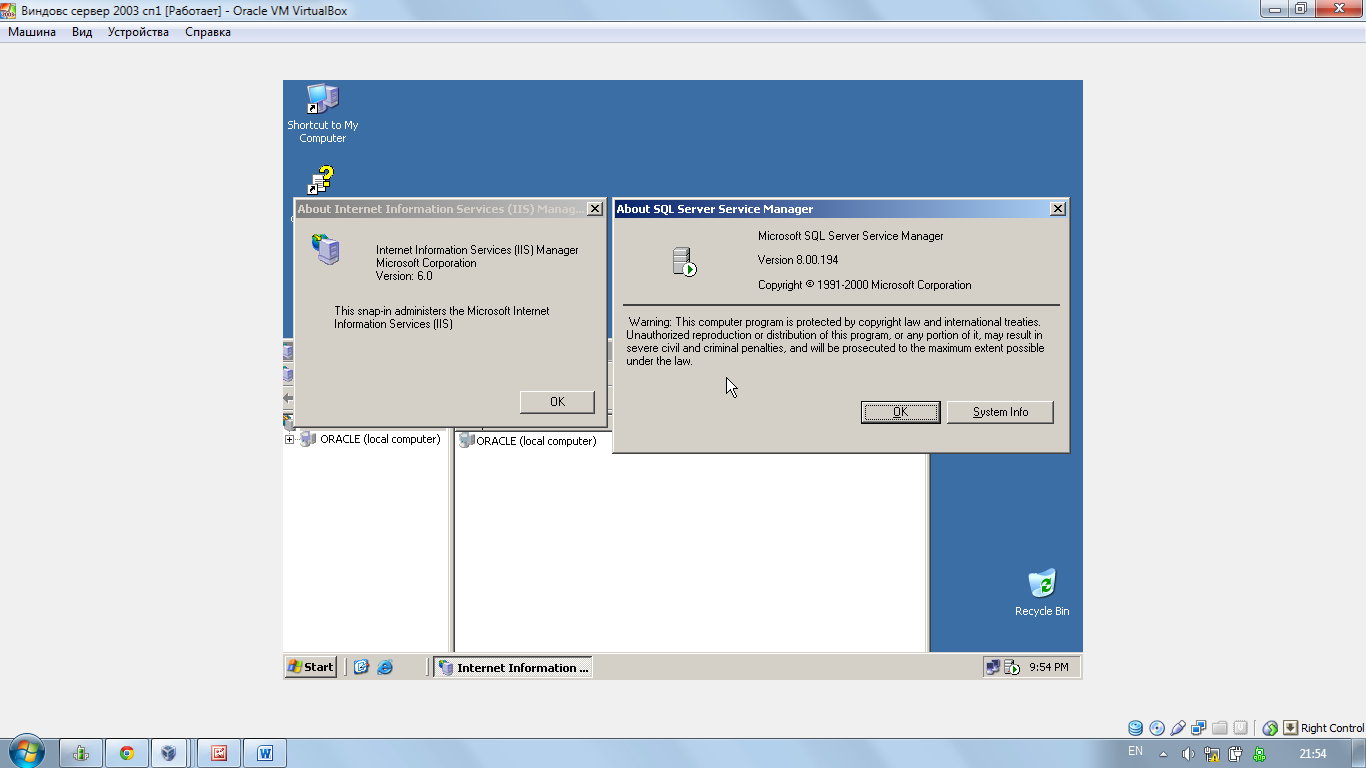Click OK in About SQL Server Service Manager
1366x768 pixels.
pos(900,412)
